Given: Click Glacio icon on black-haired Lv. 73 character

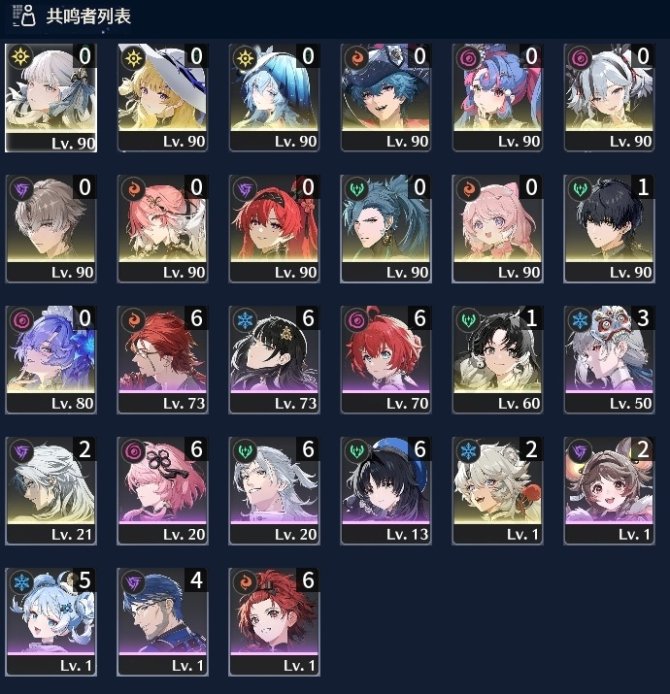Looking at the screenshot, I should pos(245,320).
